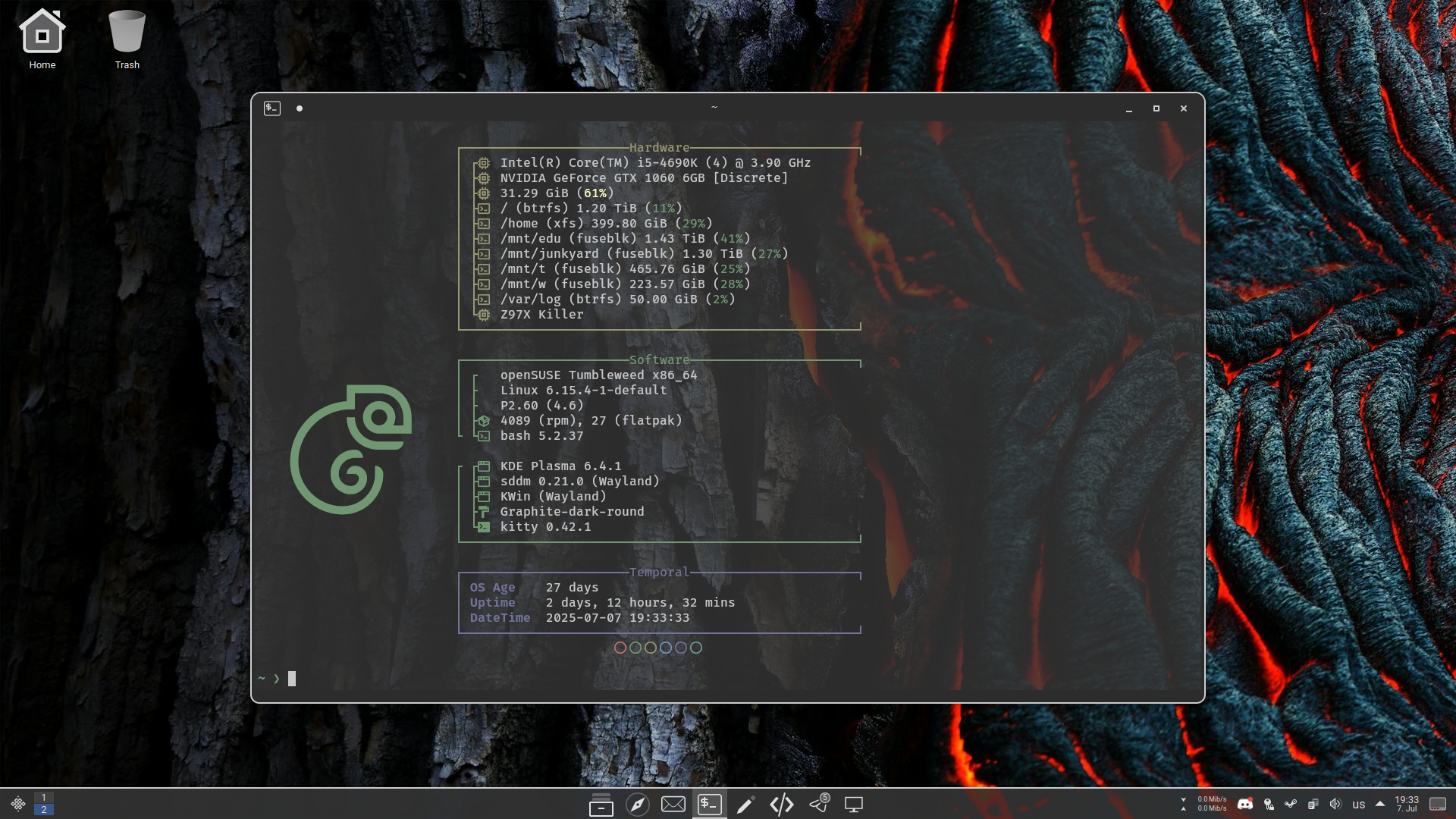Click 'KDE Plasma 6.4.1' text
This screenshot has height=819, width=1456.
560,466
